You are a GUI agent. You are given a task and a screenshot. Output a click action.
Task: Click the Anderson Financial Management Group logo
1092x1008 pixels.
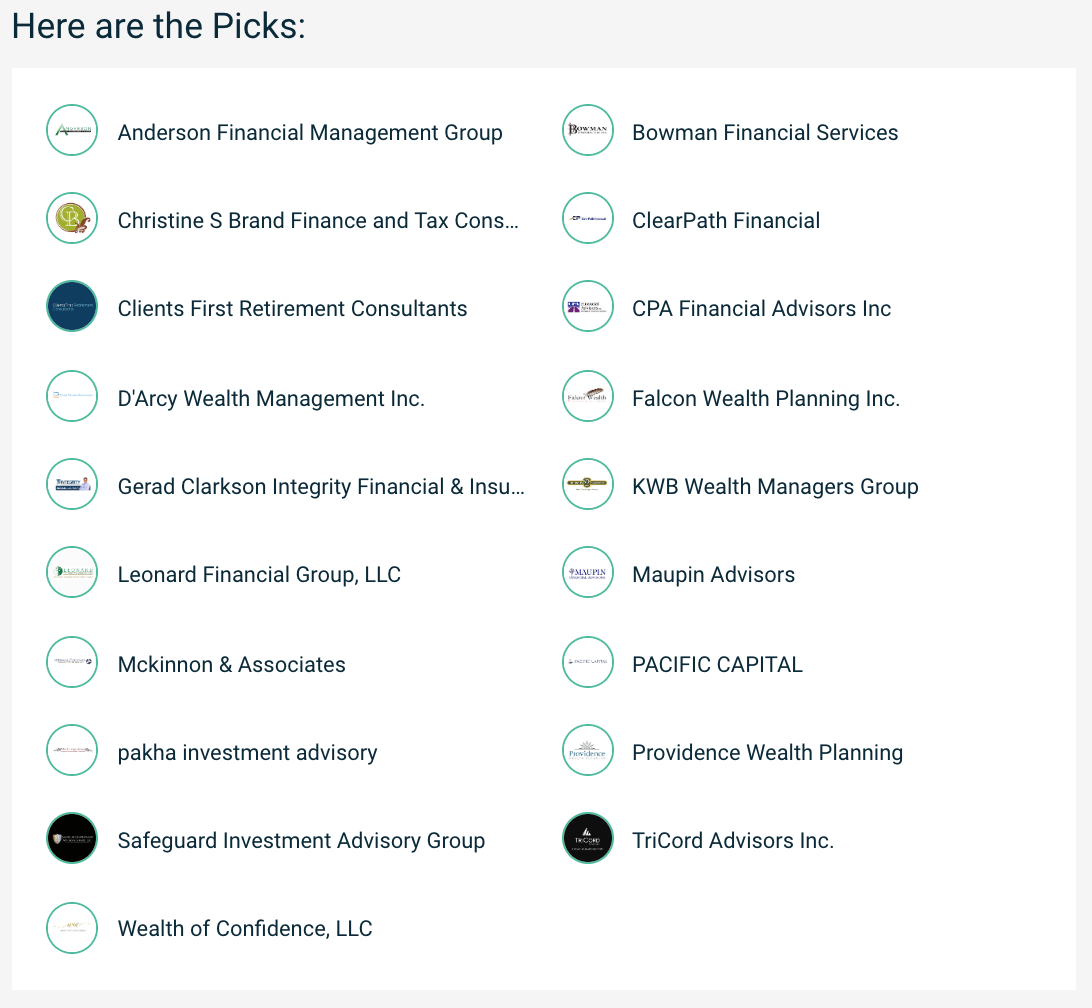pos(72,130)
